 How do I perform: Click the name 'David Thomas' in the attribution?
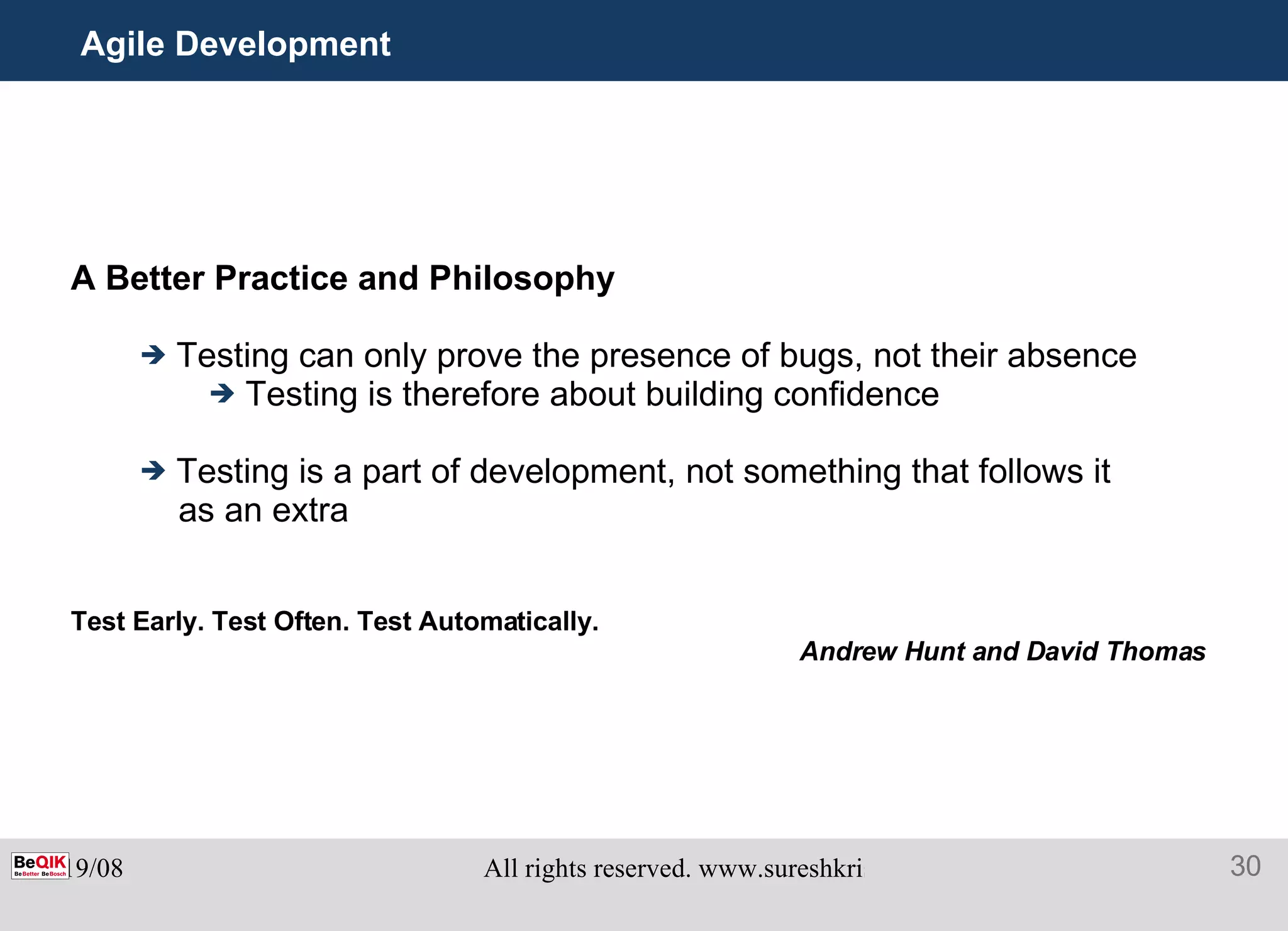pyautogui.click(x=1116, y=651)
